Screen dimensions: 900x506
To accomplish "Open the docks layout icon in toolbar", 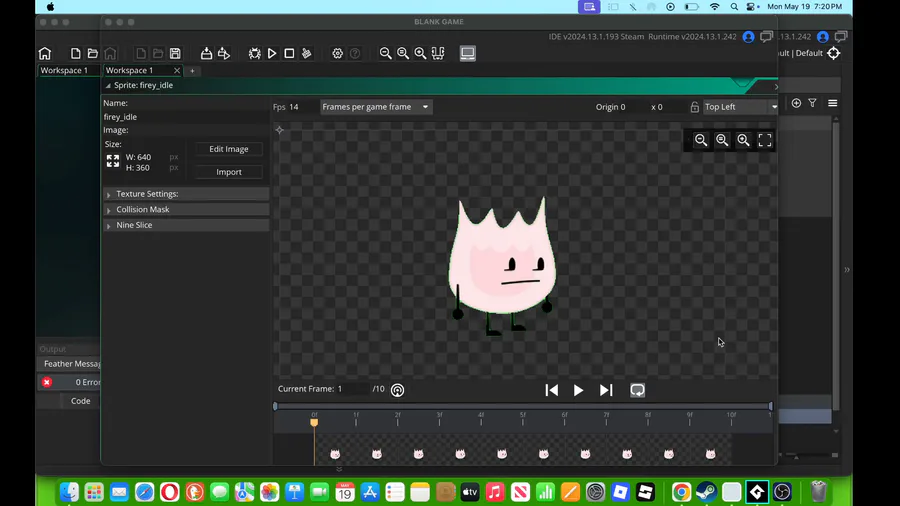I will point(438,53).
